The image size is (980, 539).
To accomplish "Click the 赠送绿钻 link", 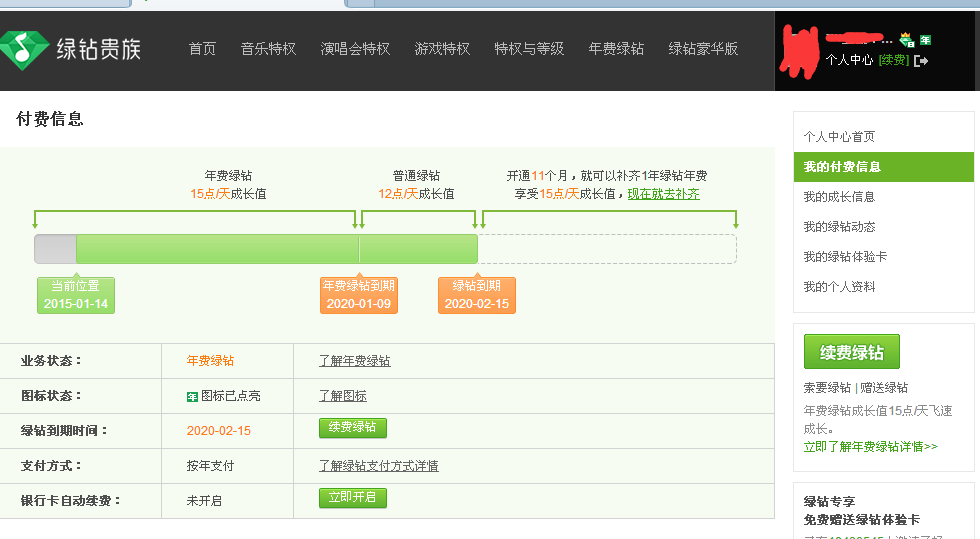I will (x=884, y=388).
